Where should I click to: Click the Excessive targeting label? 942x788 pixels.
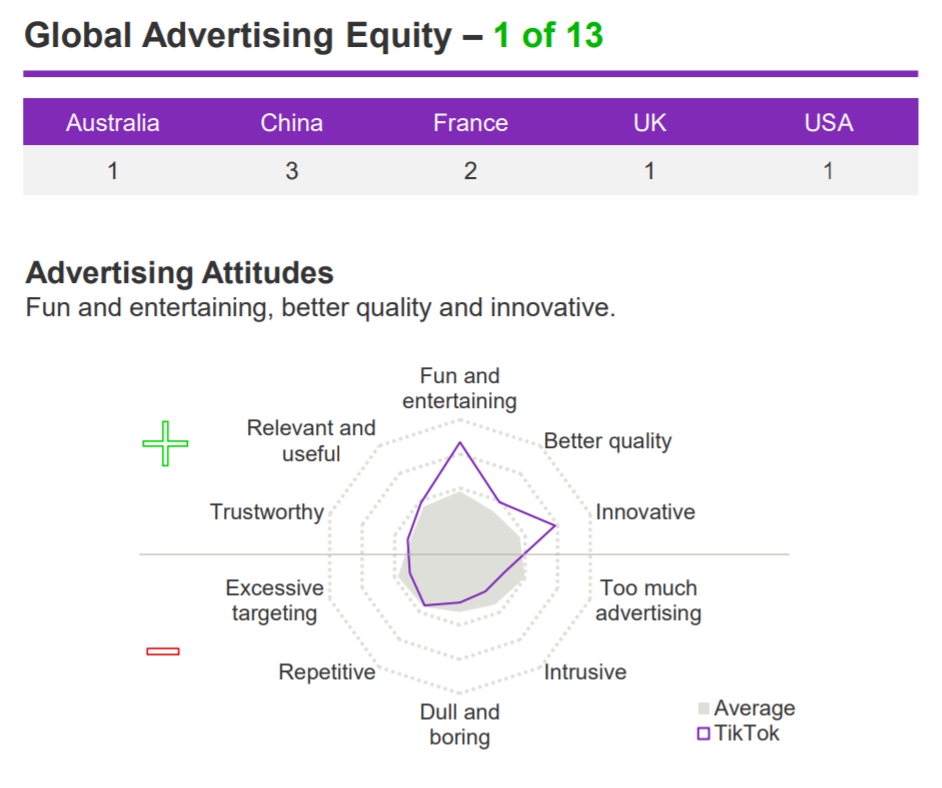(x=275, y=600)
